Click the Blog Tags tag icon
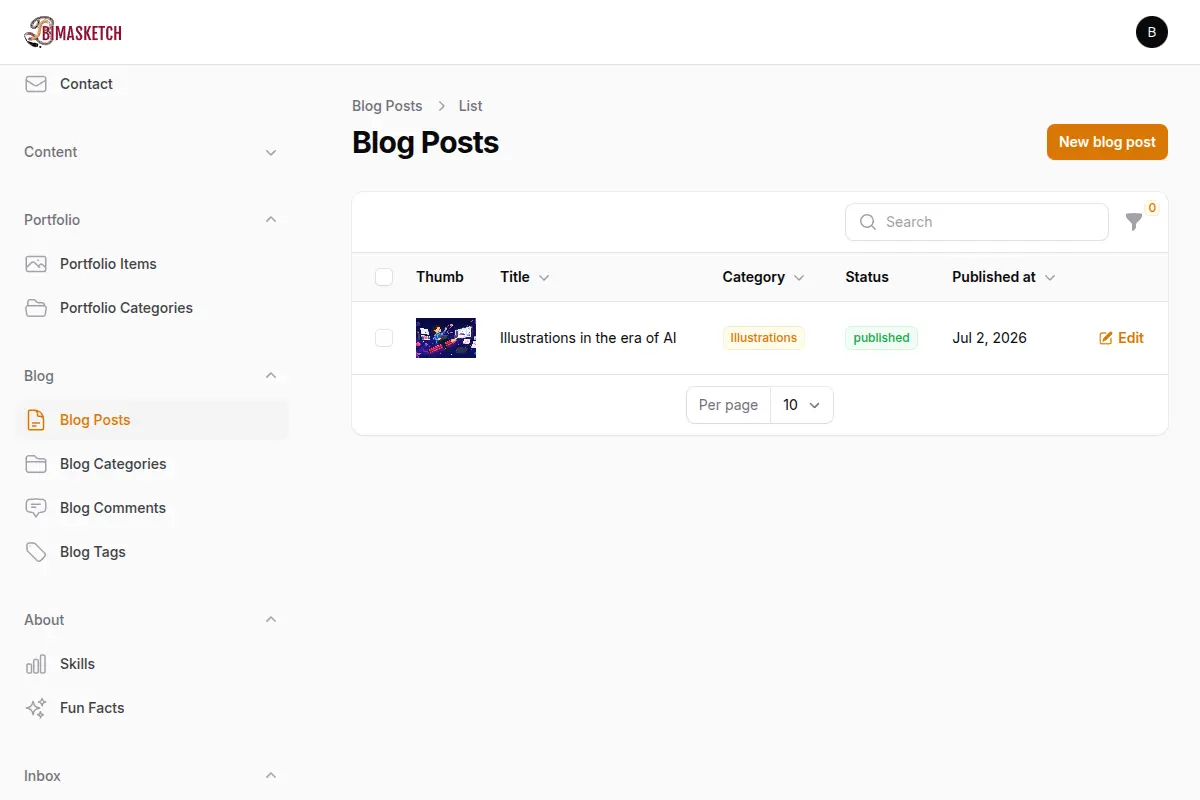This screenshot has height=800, width=1200. pos(36,552)
